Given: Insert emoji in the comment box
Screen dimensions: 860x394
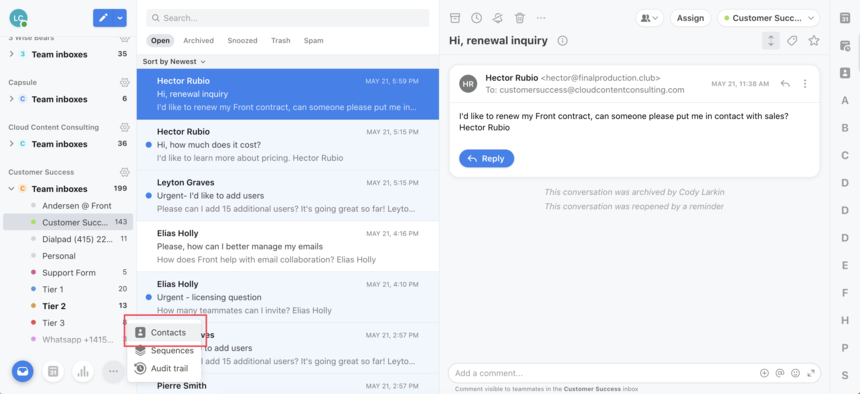Looking at the screenshot, I should point(795,373).
